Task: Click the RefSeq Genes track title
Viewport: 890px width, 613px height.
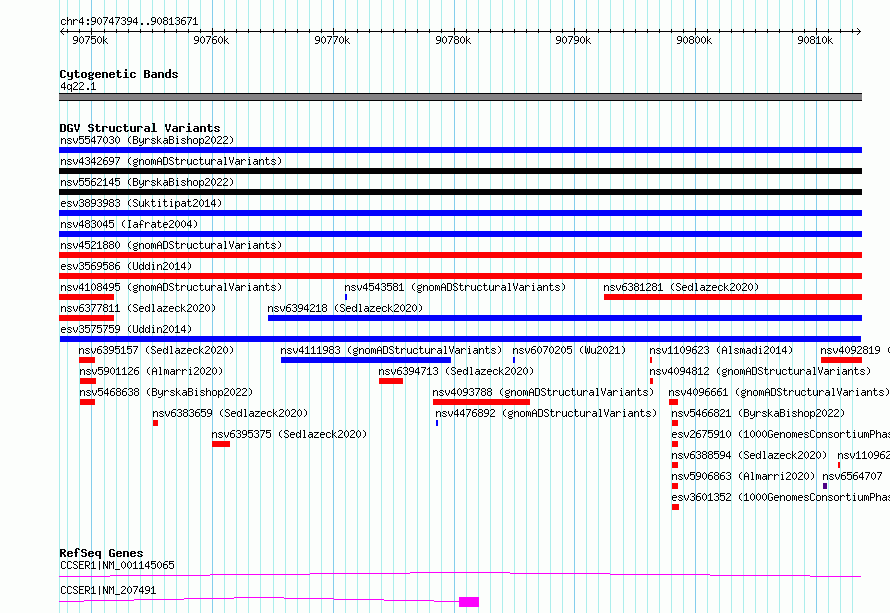Action: point(102,553)
